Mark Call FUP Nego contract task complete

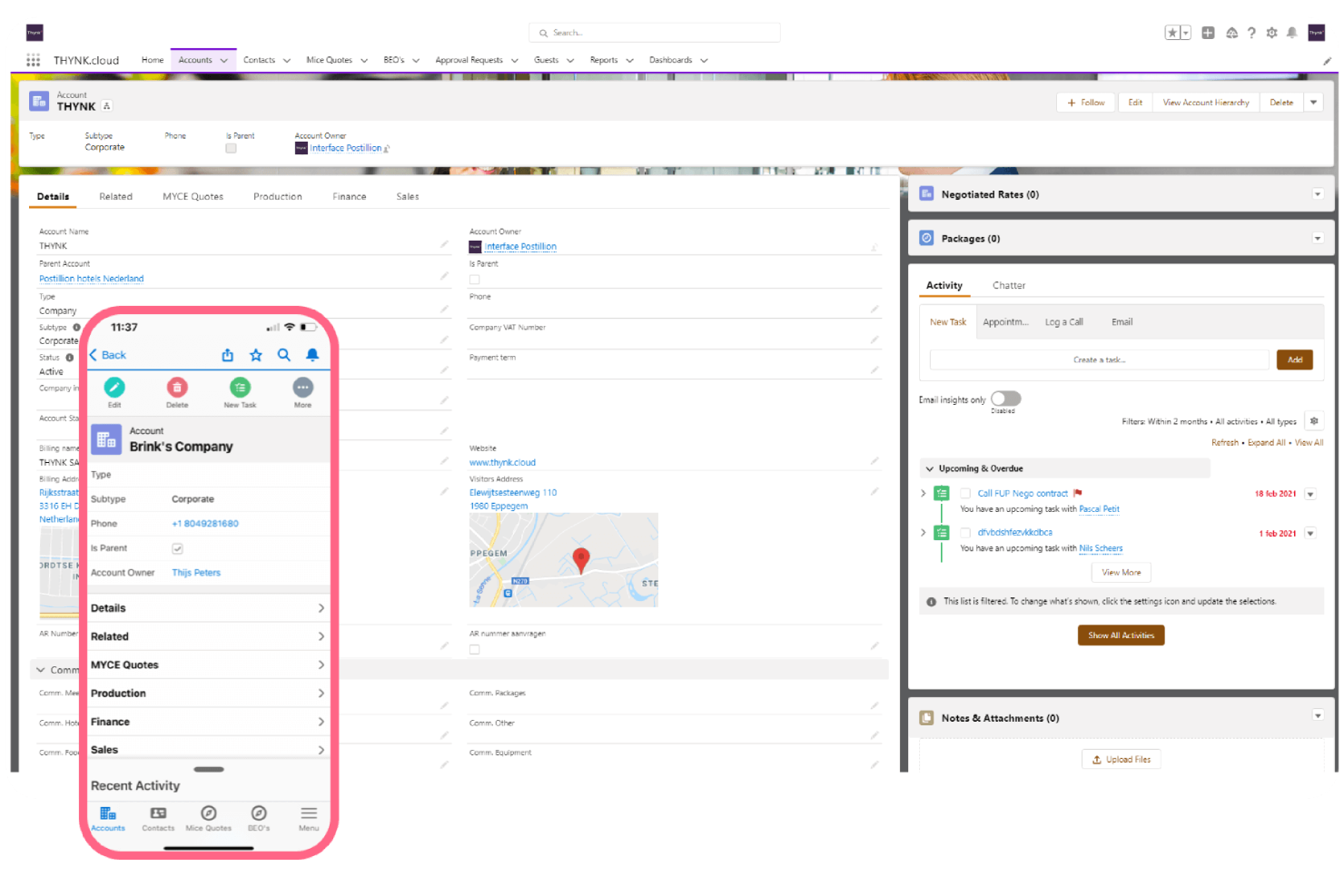coord(965,494)
